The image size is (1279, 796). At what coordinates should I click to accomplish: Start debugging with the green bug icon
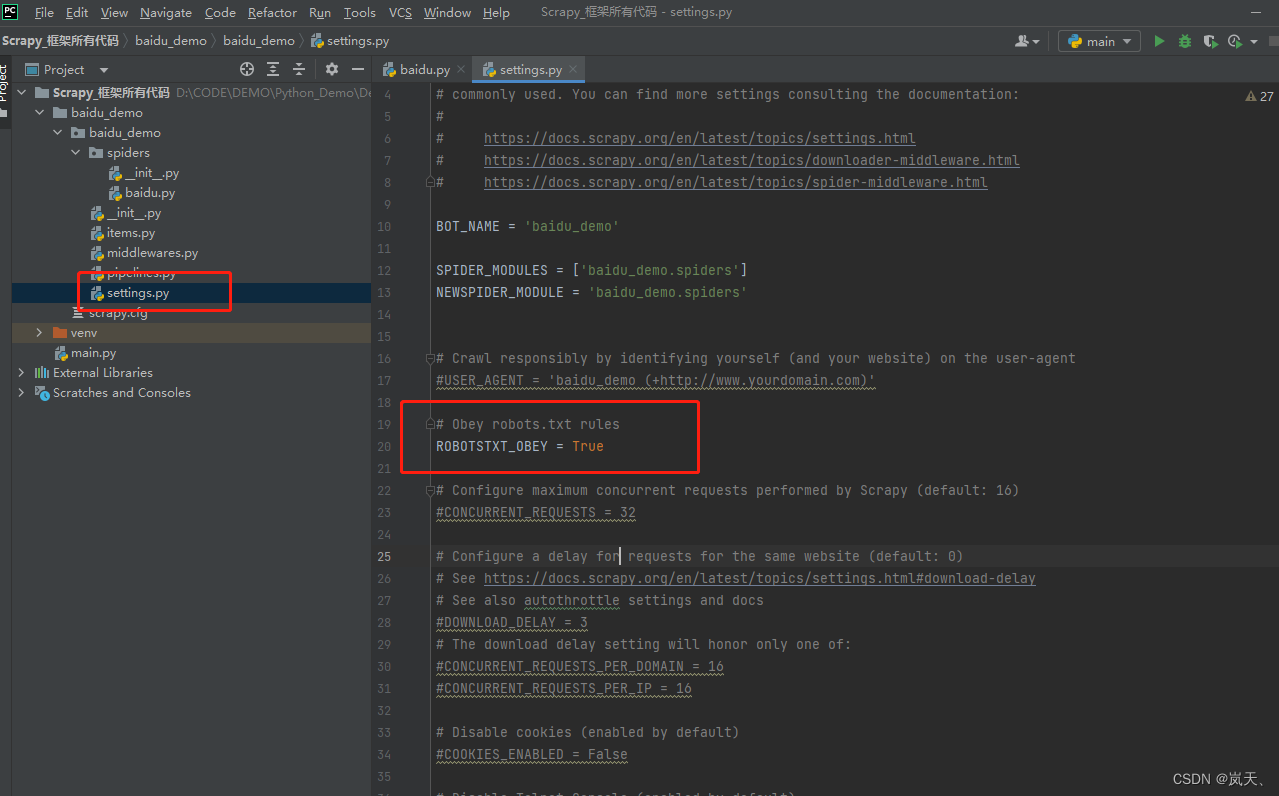click(1185, 41)
